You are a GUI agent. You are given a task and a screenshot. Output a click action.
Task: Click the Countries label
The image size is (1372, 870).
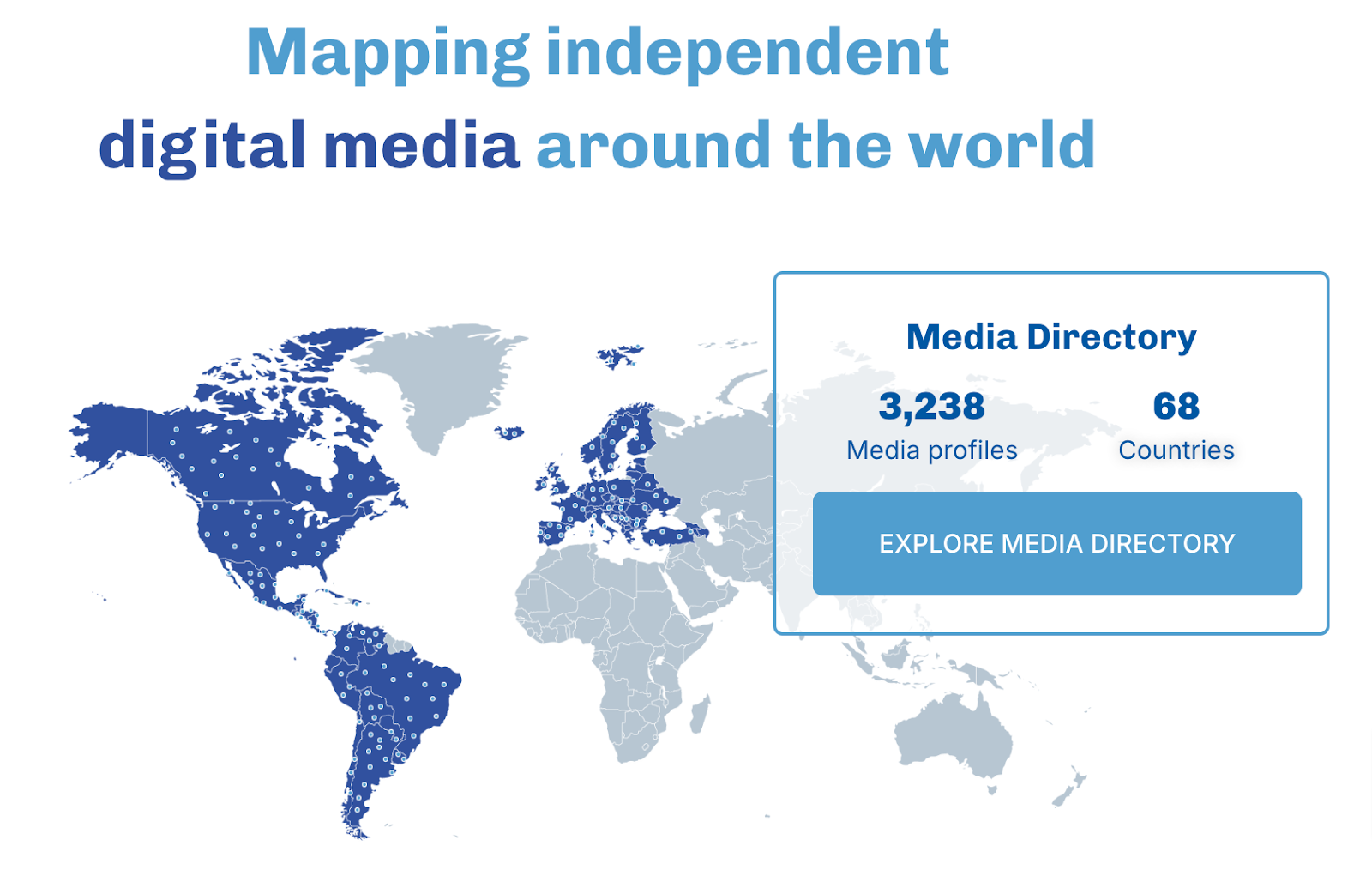tap(1176, 450)
